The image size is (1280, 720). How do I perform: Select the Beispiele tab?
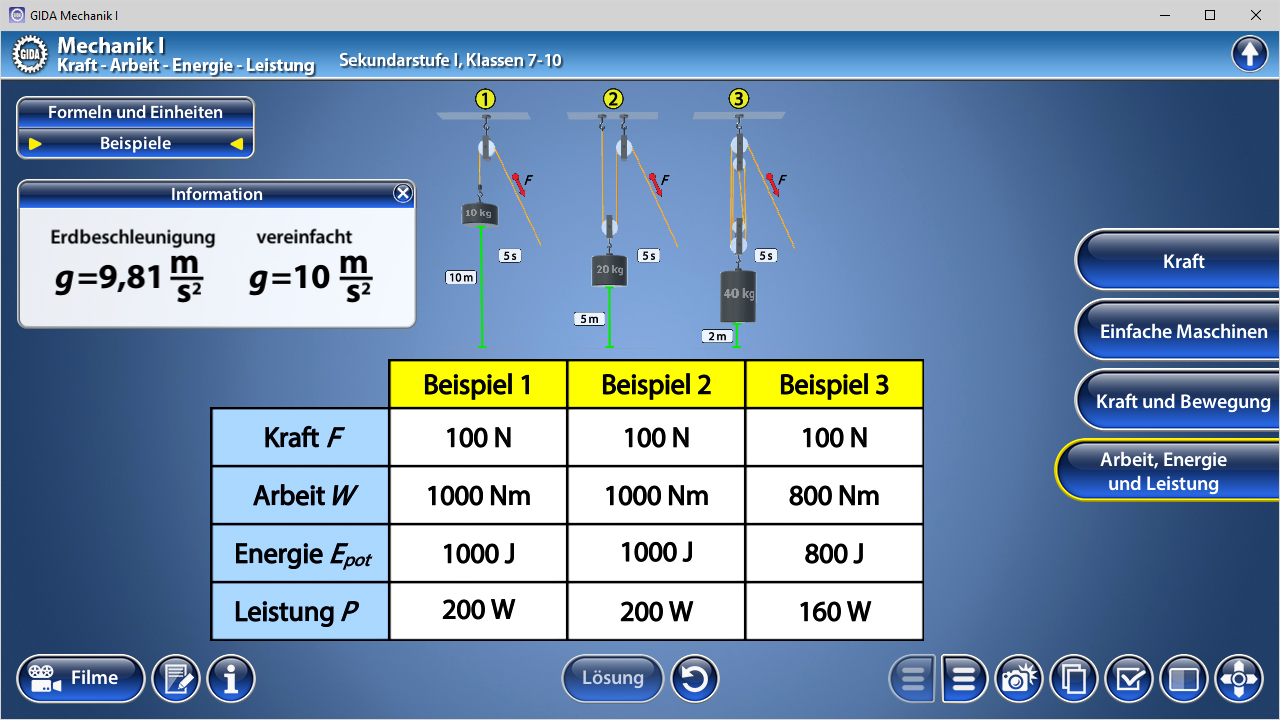tap(136, 144)
